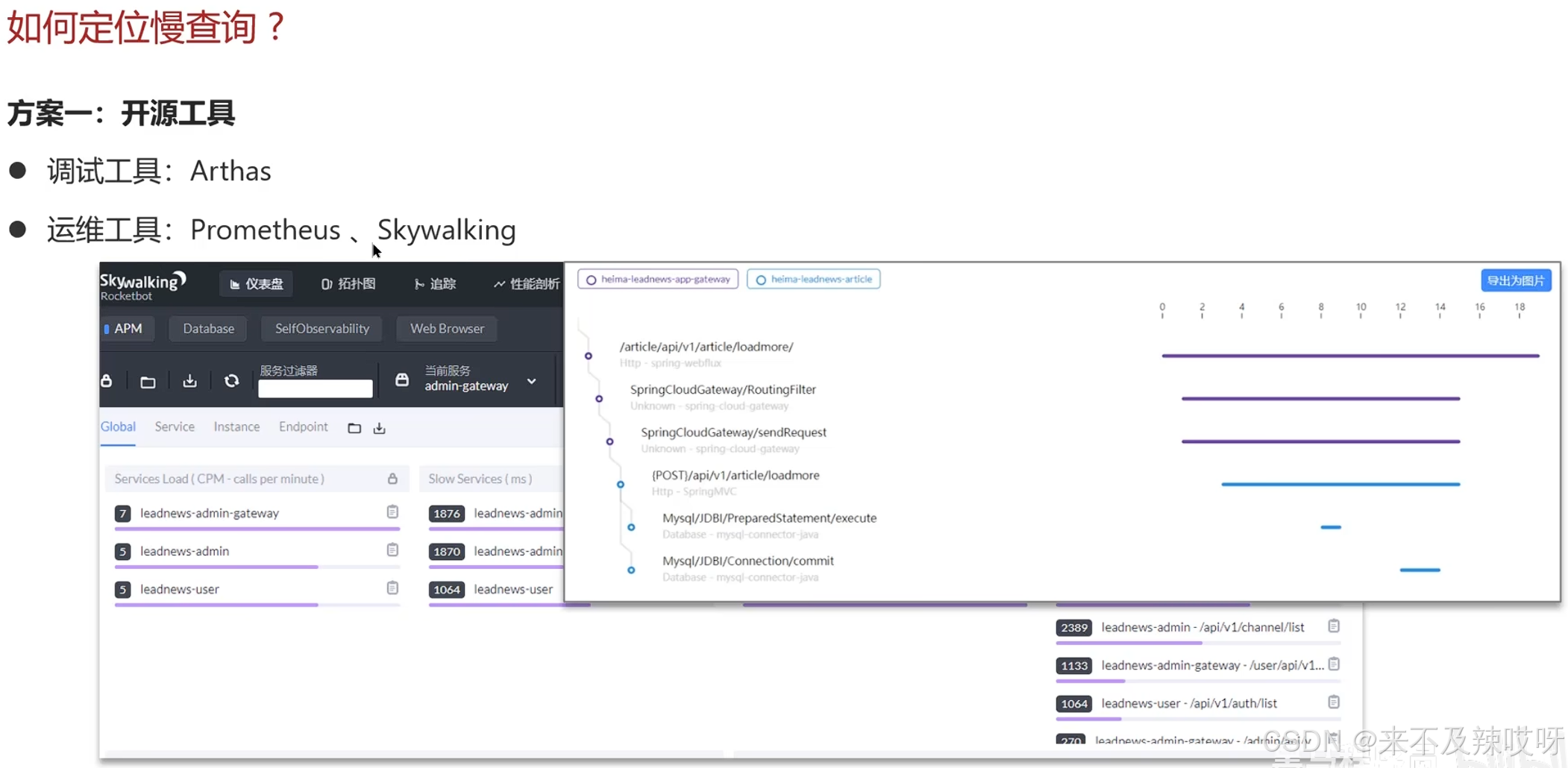This screenshot has width=1568, height=768.
Task: Select SpringCloudGateway/RoutingFilter span
Action: [x=723, y=389]
